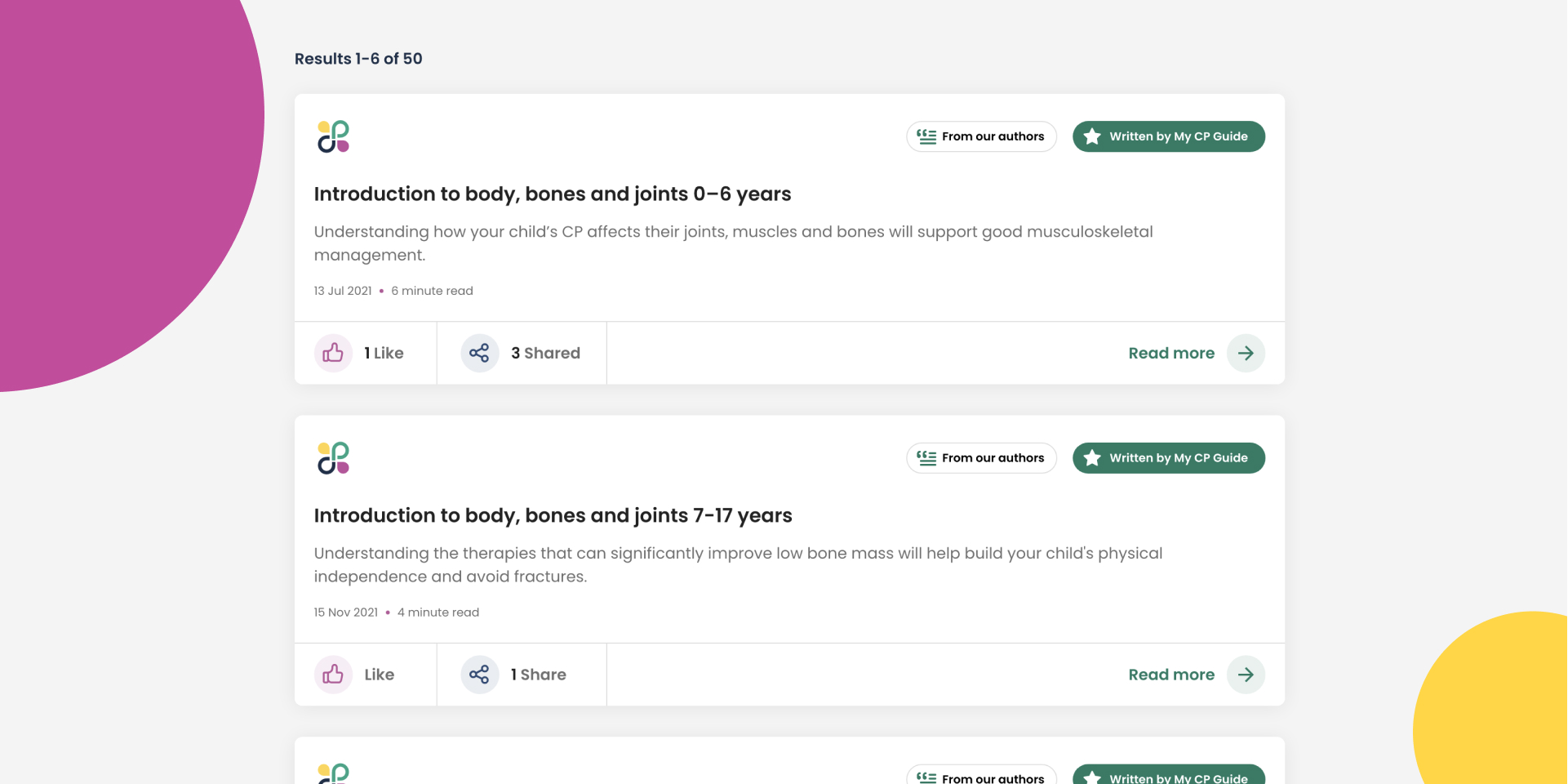
Task: Click arrow icon for 0–6 years article
Action: tap(1246, 353)
